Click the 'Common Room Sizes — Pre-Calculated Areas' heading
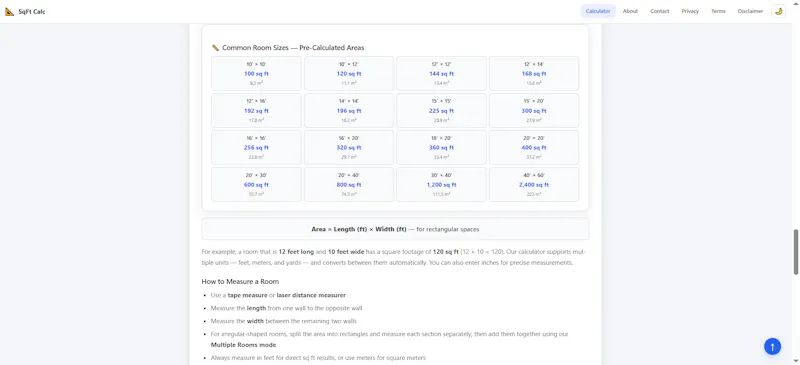Viewport: 800px width, 365px height. point(293,48)
